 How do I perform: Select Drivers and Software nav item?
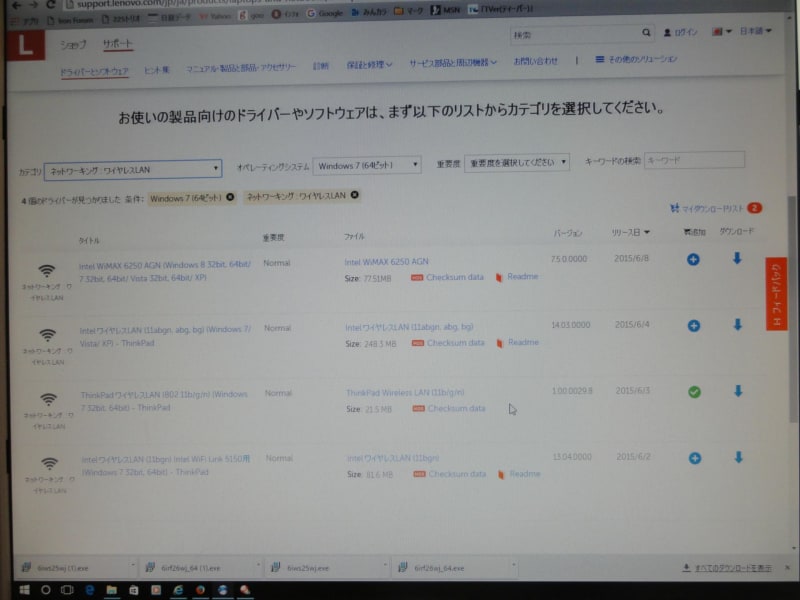[x=94, y=72]
